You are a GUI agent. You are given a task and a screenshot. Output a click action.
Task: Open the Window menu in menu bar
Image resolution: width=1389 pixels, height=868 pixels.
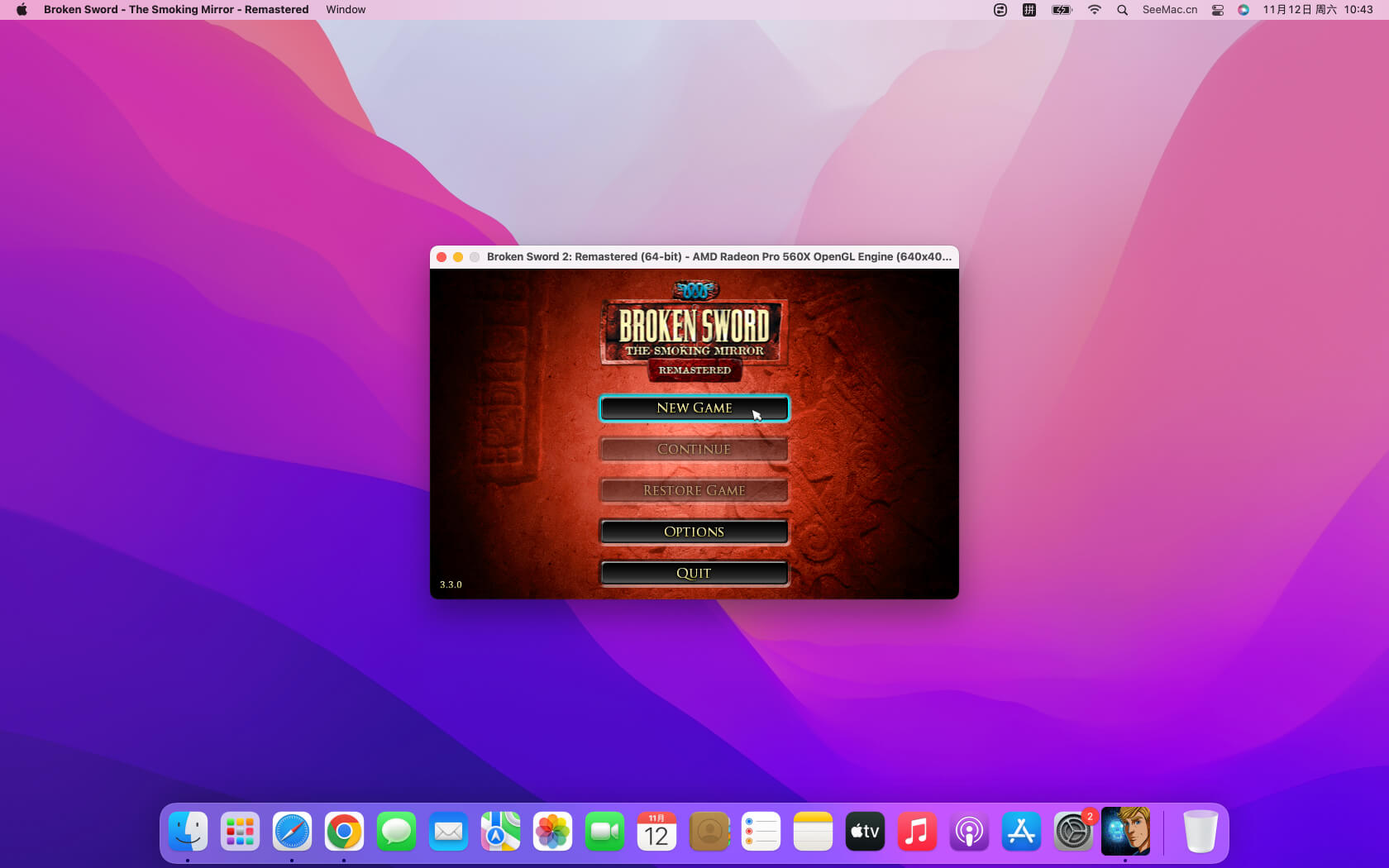click(x=346, y=10)
